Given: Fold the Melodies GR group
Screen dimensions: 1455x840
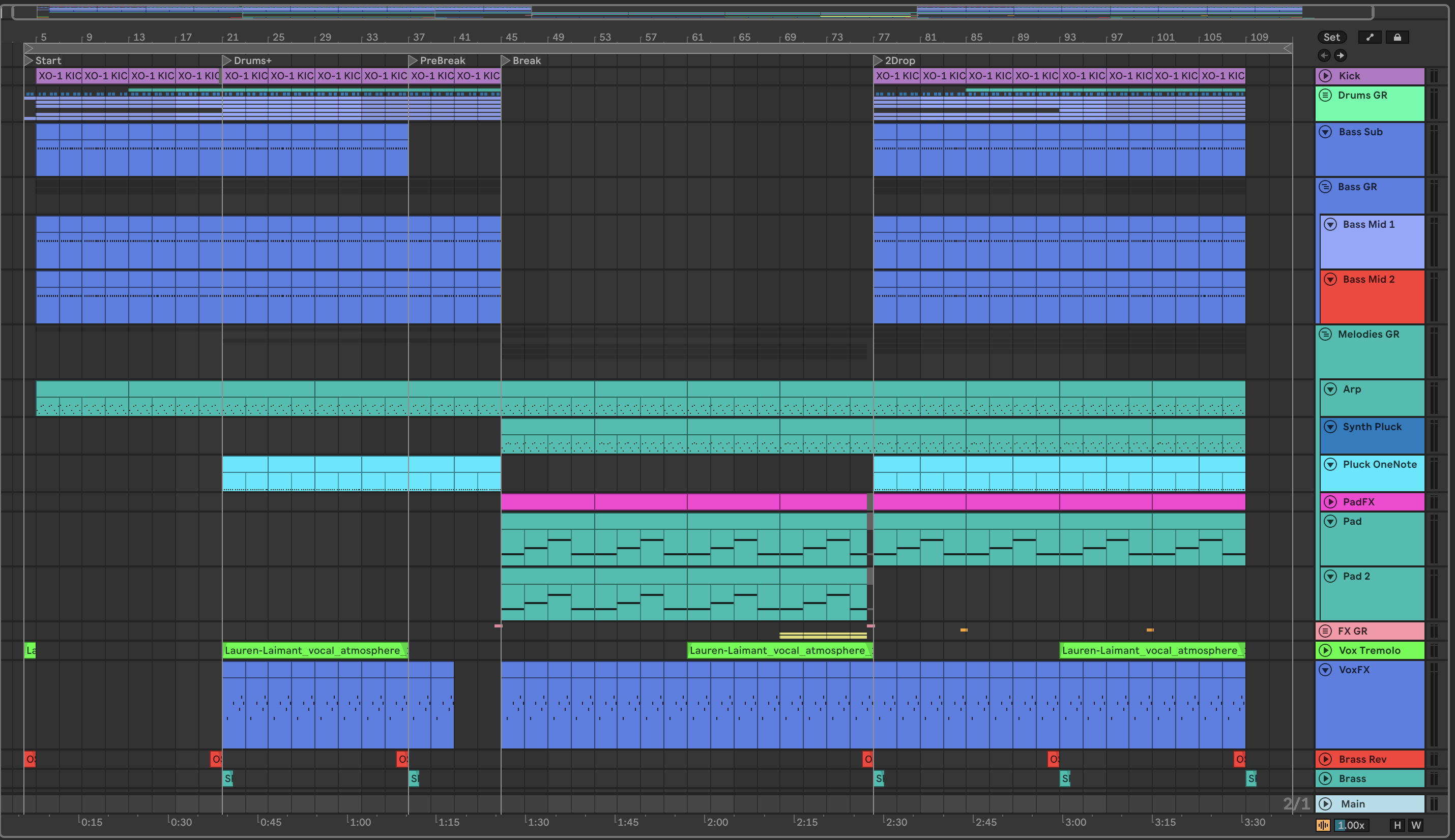Looking at the screenshot, I should coord(1326,334).
